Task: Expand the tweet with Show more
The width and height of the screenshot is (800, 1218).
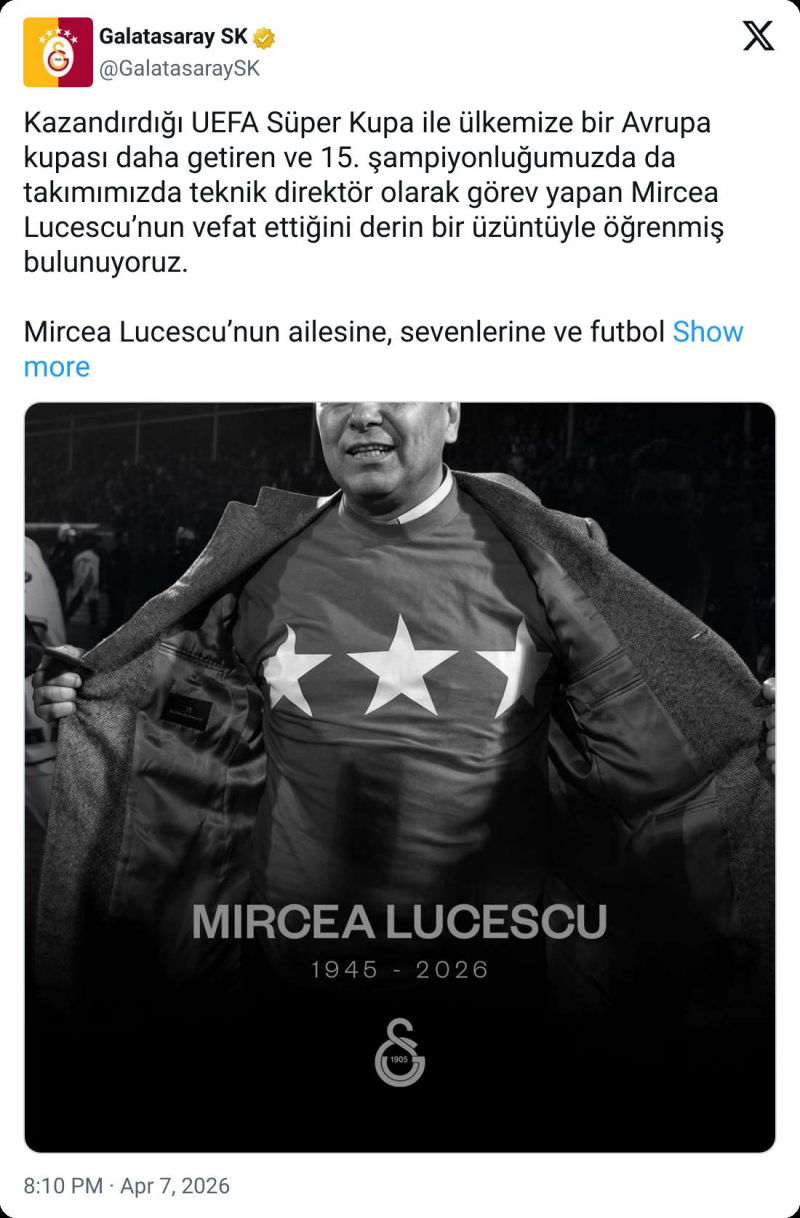Action: coord(383,349)
